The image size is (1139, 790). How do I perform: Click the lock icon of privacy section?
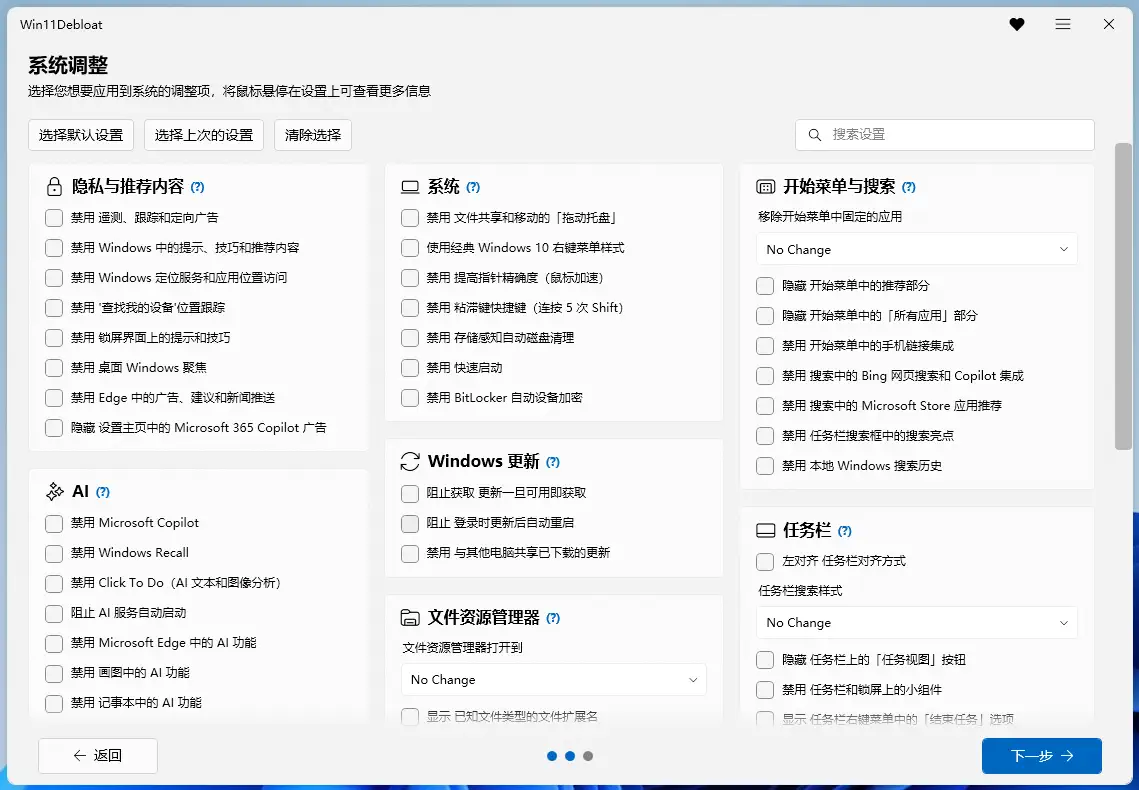click(x=54, y=187)
